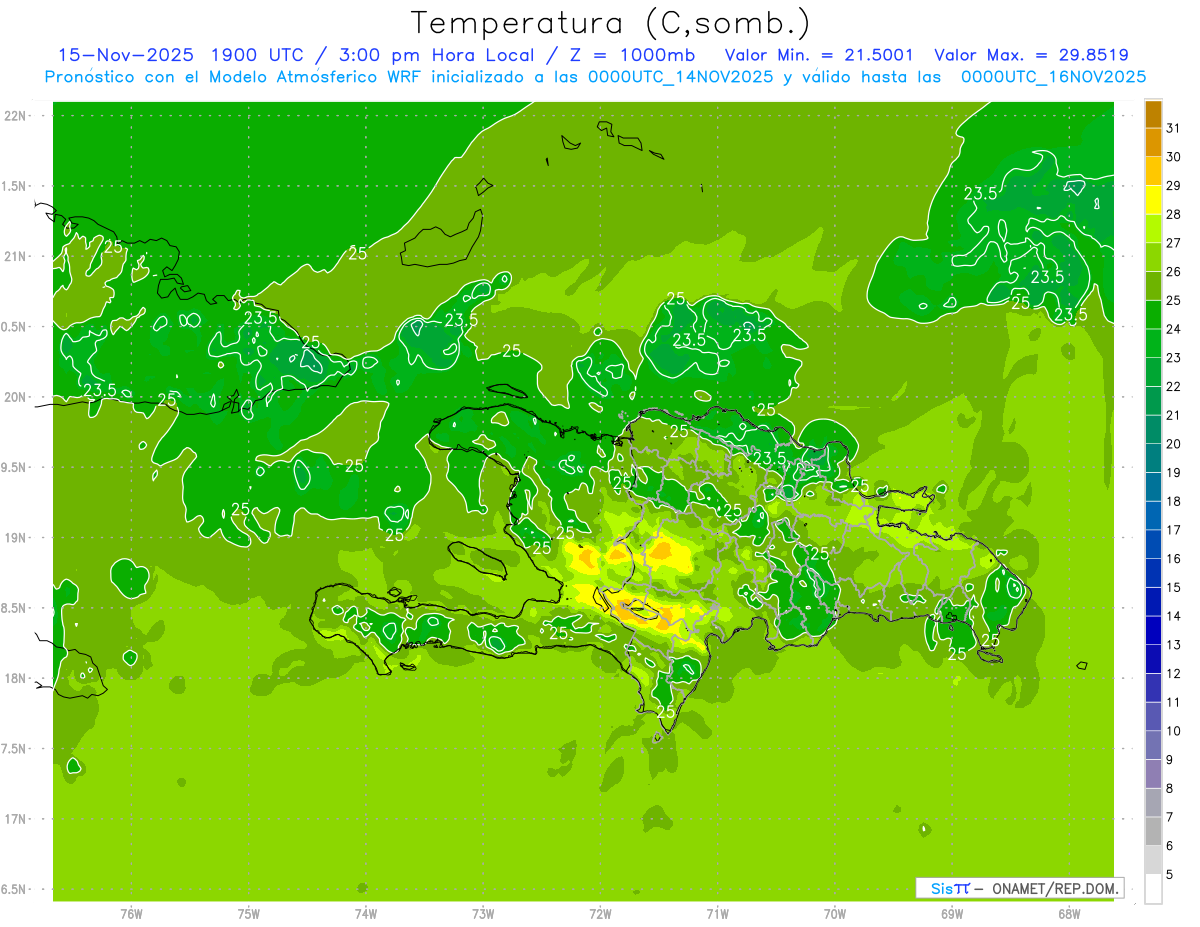This screenshot has width=1200, height=927.
Task: Click the 8.5N latitude axis label
Action: click(15, 608)
